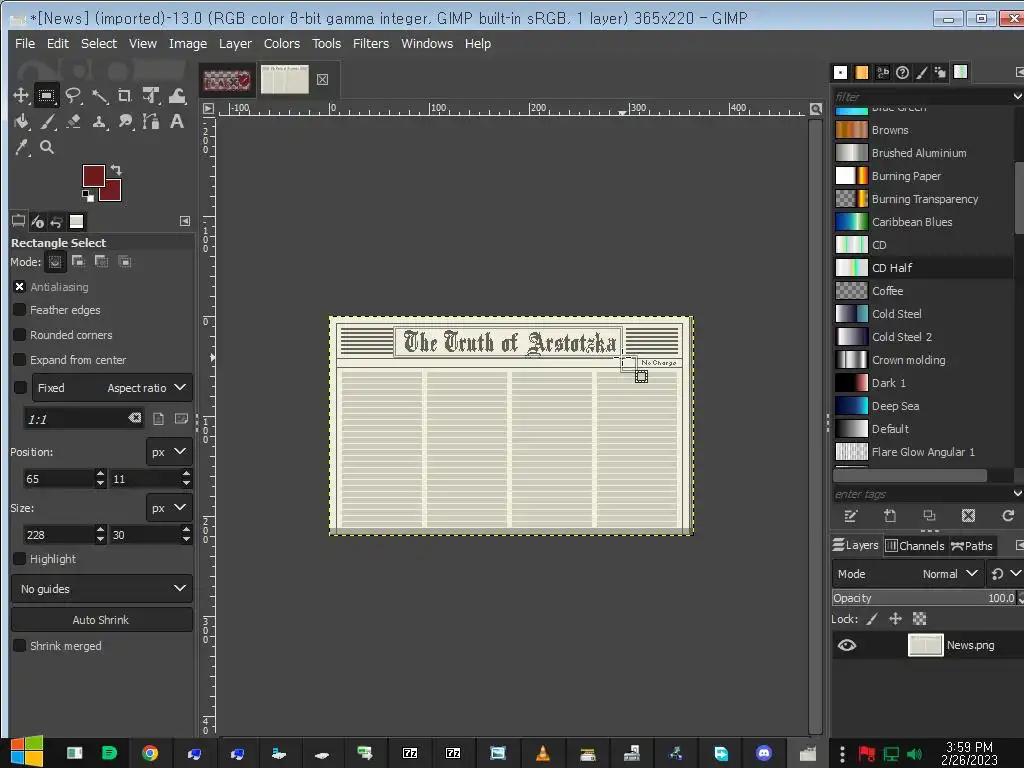Open tool options tab configuration menu
This screenshot has height=768, width=1024.
click(185, 221)
